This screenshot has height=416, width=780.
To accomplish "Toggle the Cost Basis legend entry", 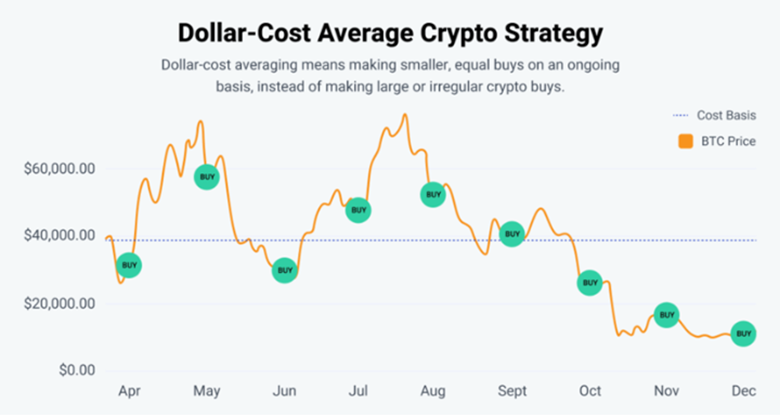I will (726, 115).
